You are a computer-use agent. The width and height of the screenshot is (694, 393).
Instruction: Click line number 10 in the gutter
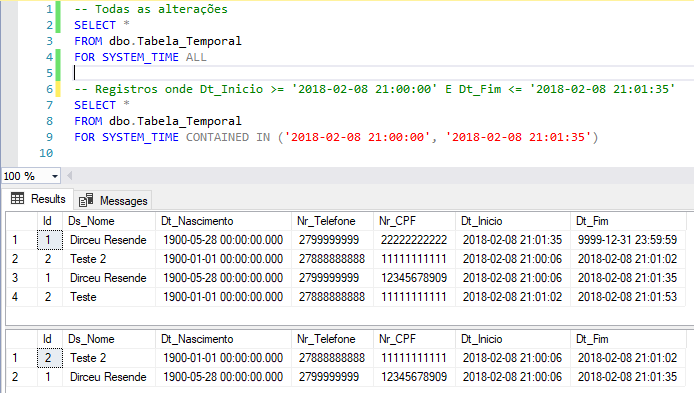click(46, 153)
